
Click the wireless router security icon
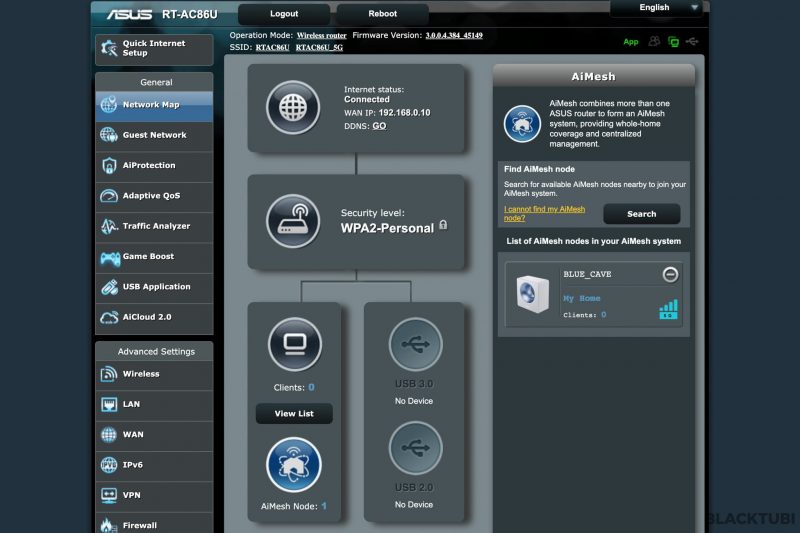(293, 221)
